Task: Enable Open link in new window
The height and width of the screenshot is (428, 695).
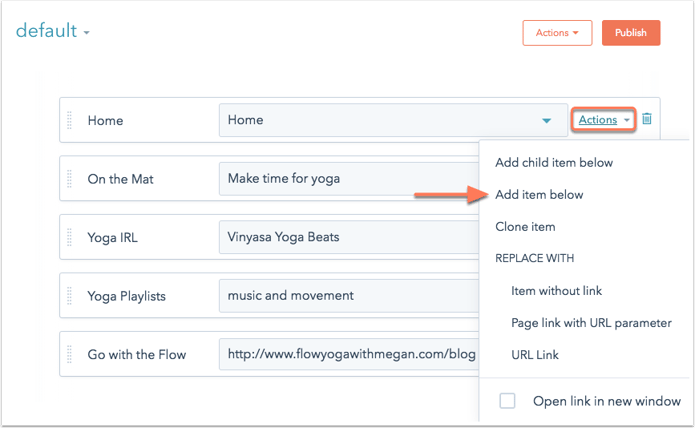Action: 507,401
